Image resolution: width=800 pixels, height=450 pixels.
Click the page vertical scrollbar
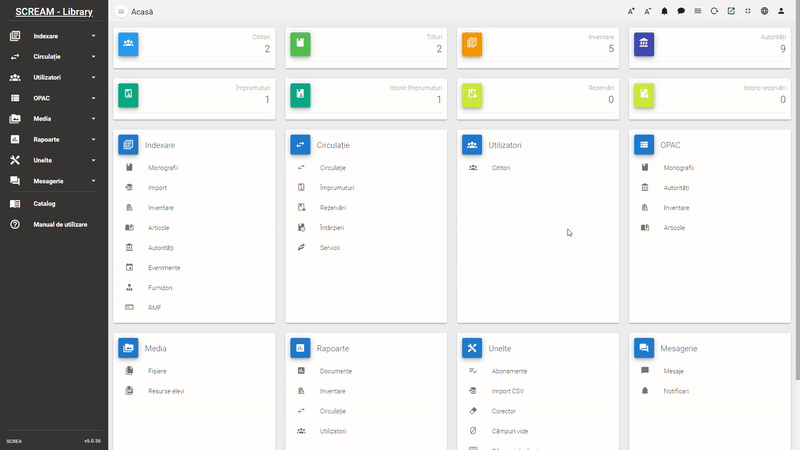(796, 200)
